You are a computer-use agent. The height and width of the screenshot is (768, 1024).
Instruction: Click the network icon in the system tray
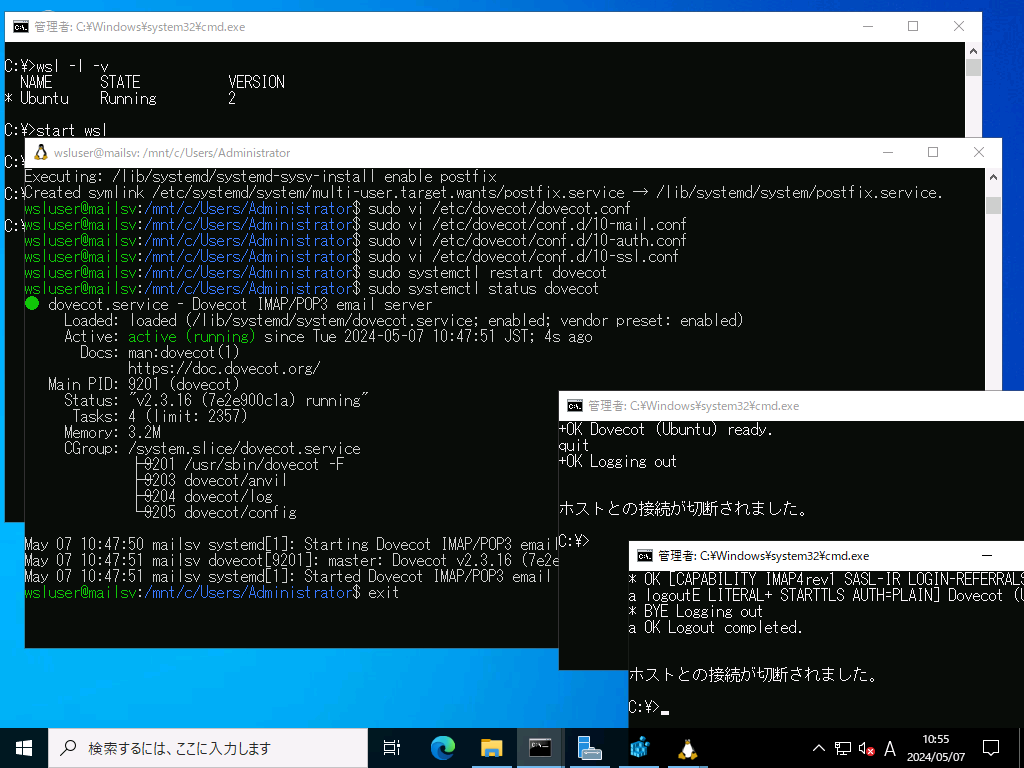tap(843, 747)
